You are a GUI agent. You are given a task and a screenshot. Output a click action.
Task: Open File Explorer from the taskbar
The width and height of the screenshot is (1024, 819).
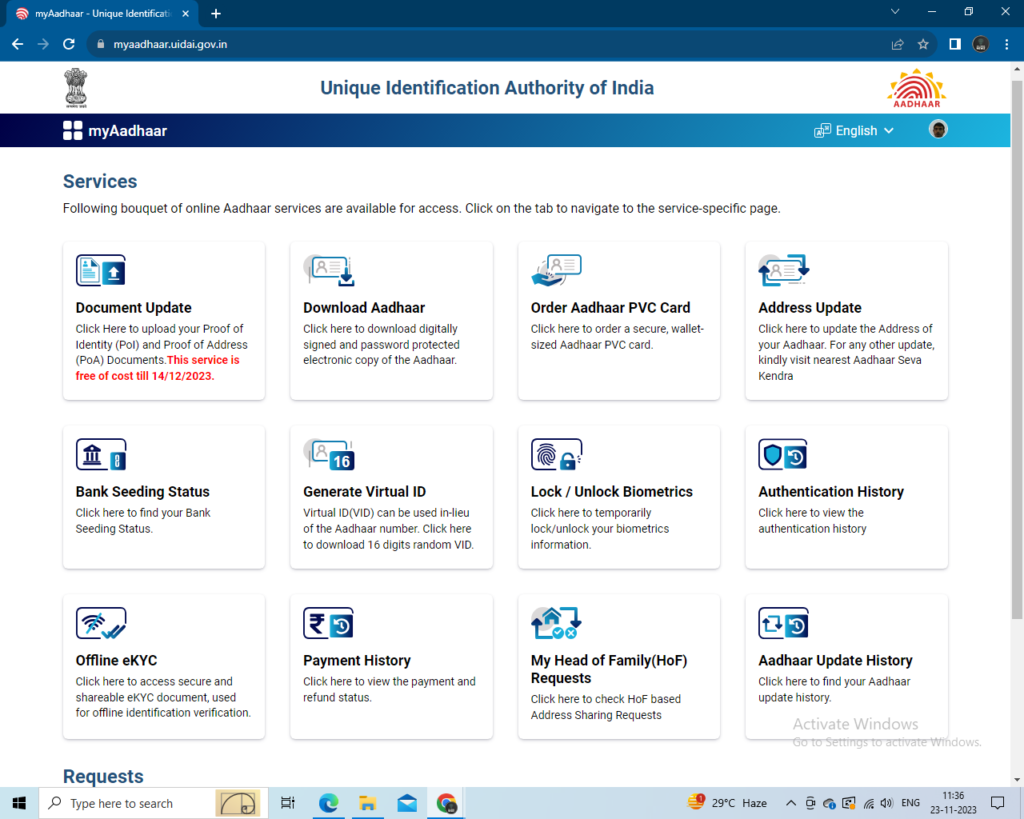pos(368,803)
